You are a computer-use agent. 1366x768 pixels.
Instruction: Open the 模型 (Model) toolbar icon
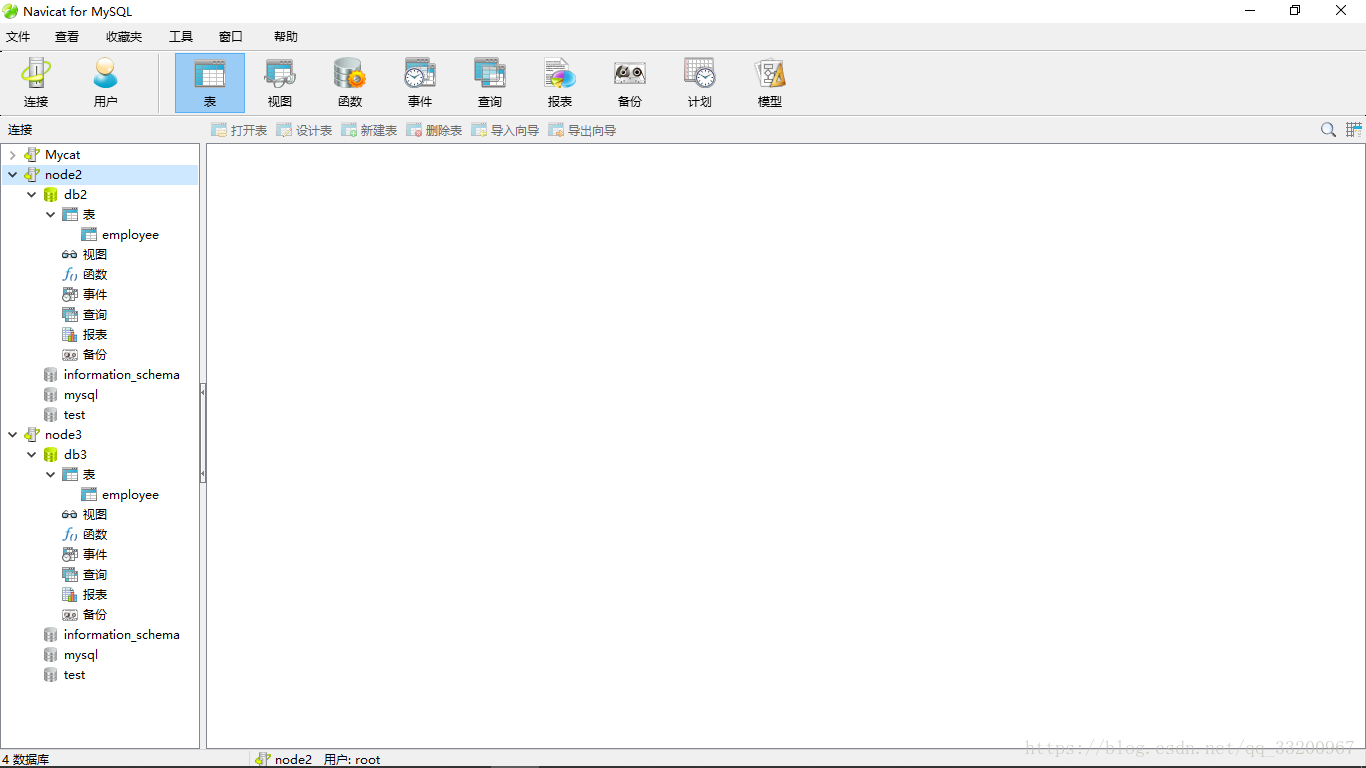pos(770,82)
